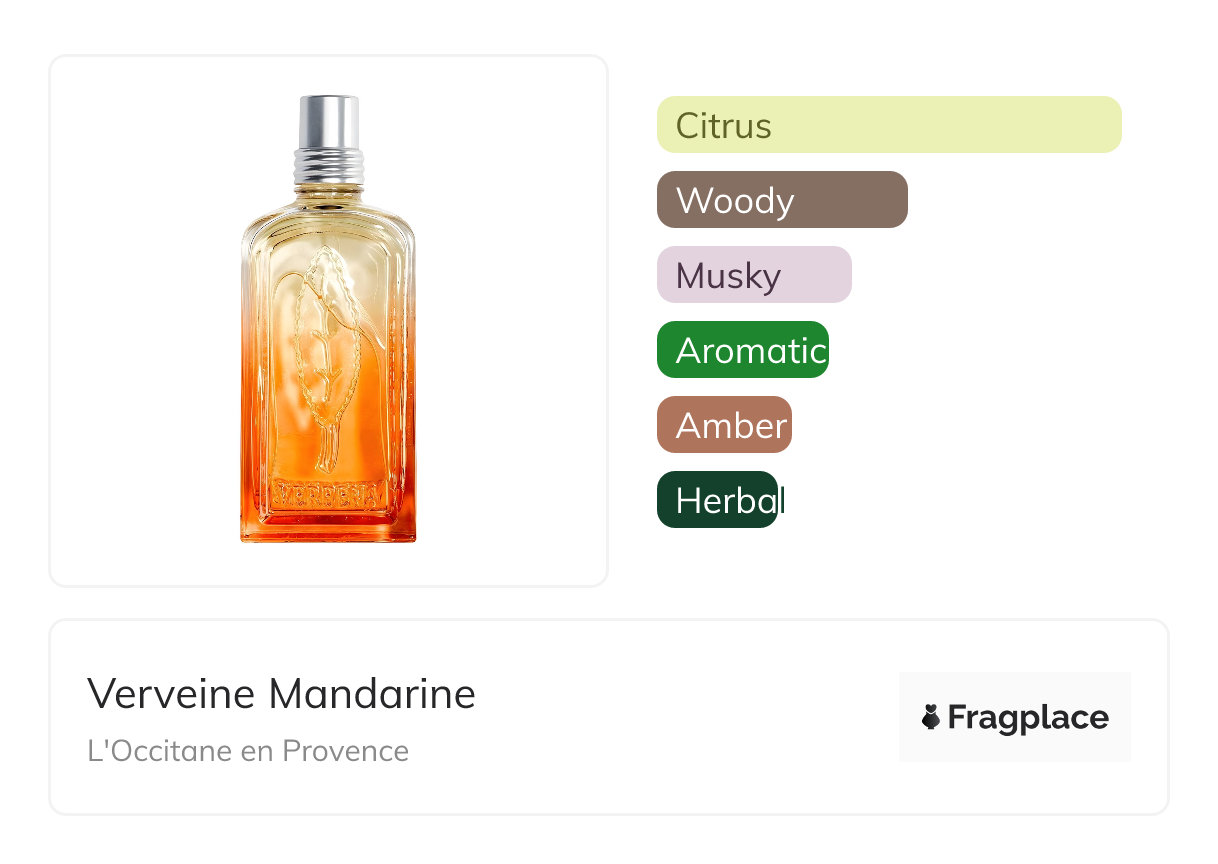The image size is (1218, 864).
Task: Click the silver cap of the perfume bottle
Action: coord(328,120)
